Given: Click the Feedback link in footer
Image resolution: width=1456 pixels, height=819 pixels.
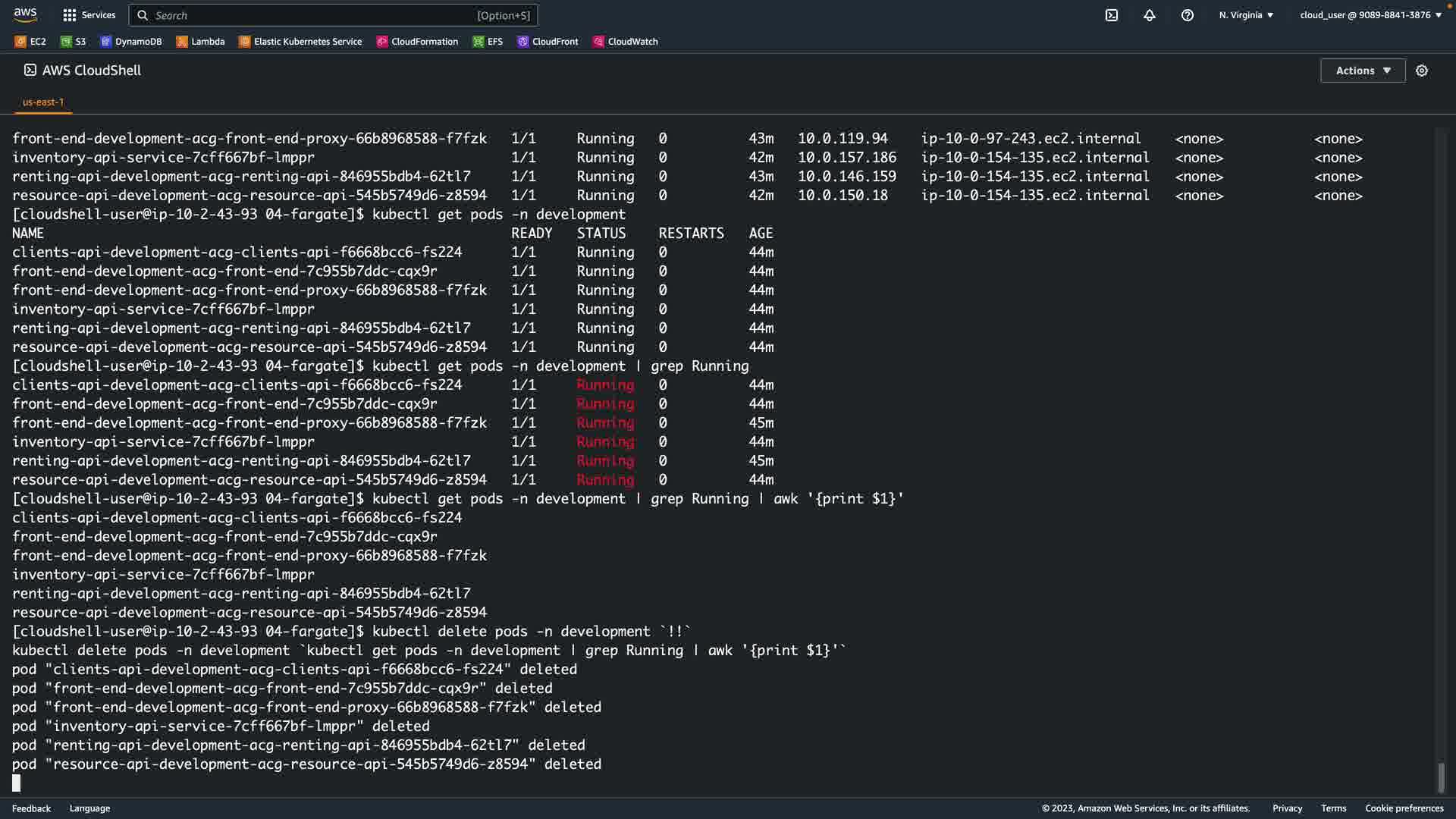Looking at the screenshot, I should tap(31, 808).
